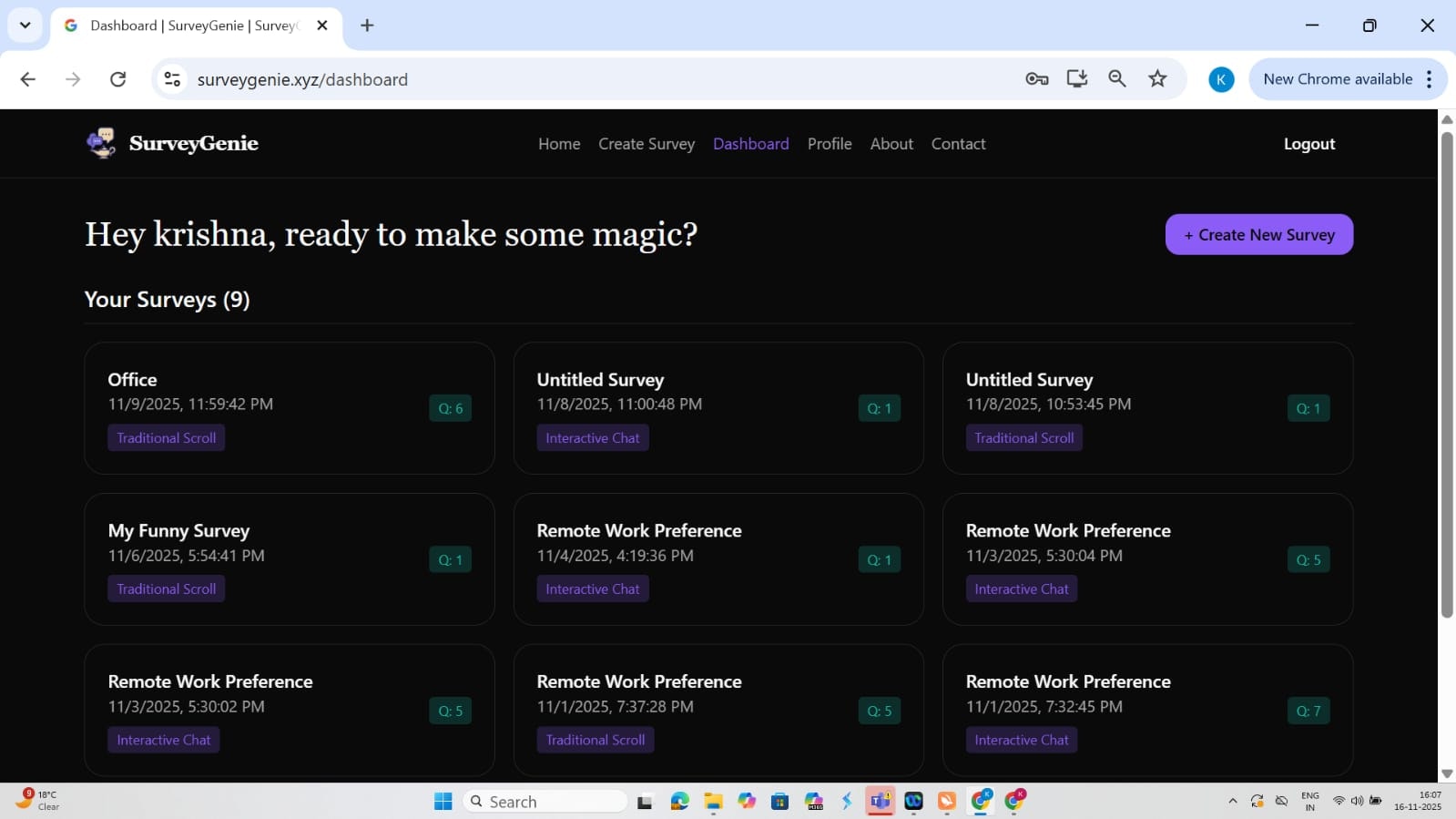Reload the page
This screenshot has width=1456, height=819.
click(118, 79)
